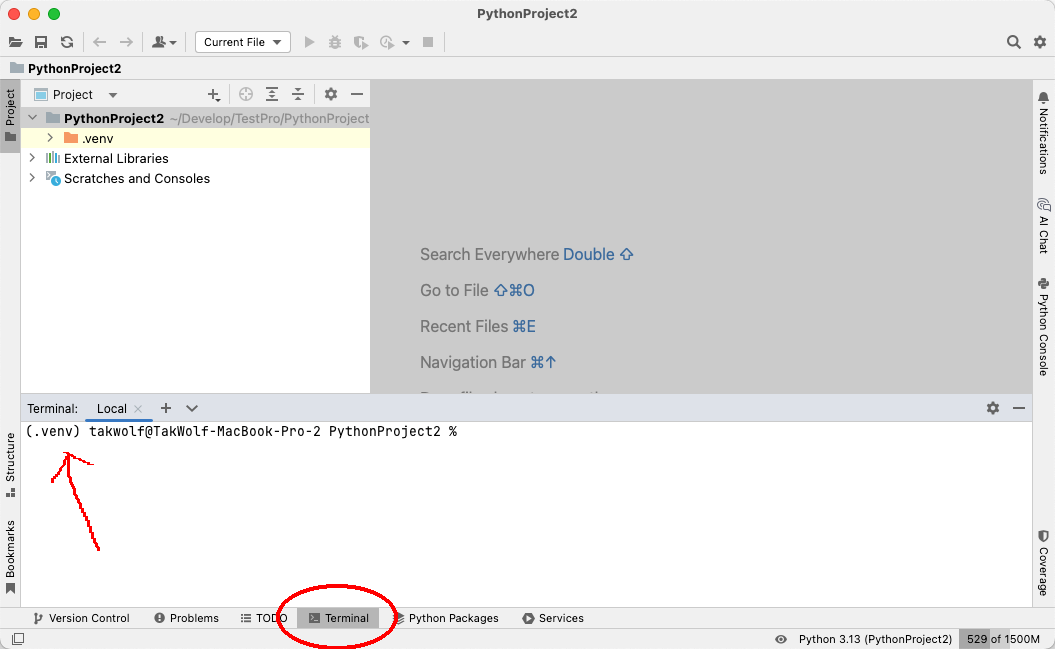This screenshot has height=649, width=1055.
Task: Open Search Everywhere with the magnifier icon
Action: (1013, 42)
